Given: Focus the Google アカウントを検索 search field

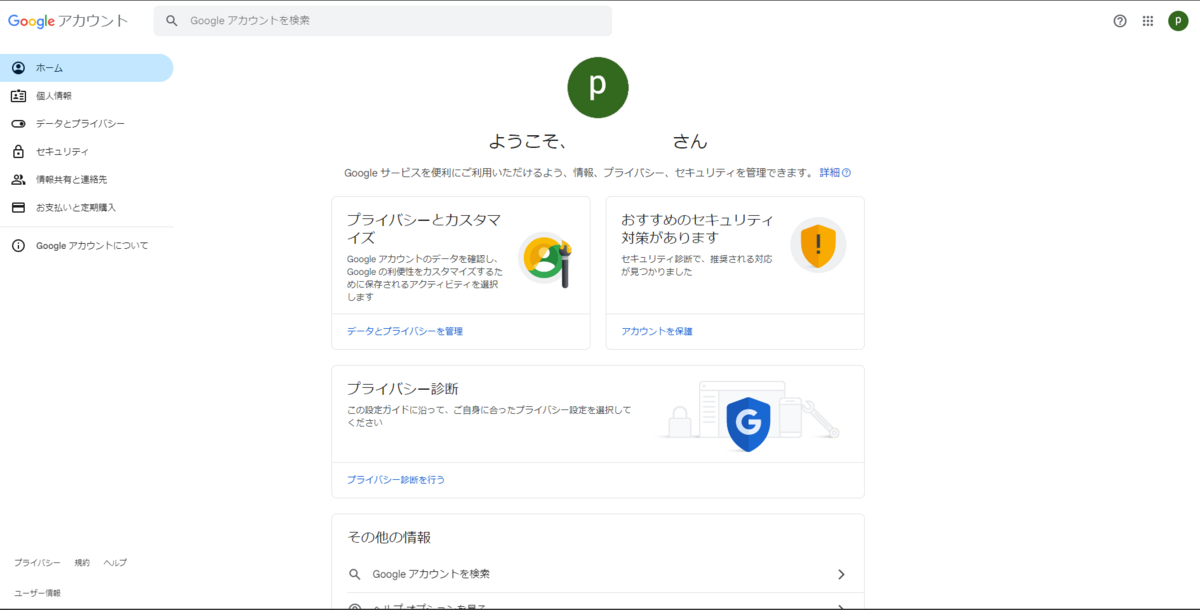Looking at the screenshot, I should click(383, 21).
